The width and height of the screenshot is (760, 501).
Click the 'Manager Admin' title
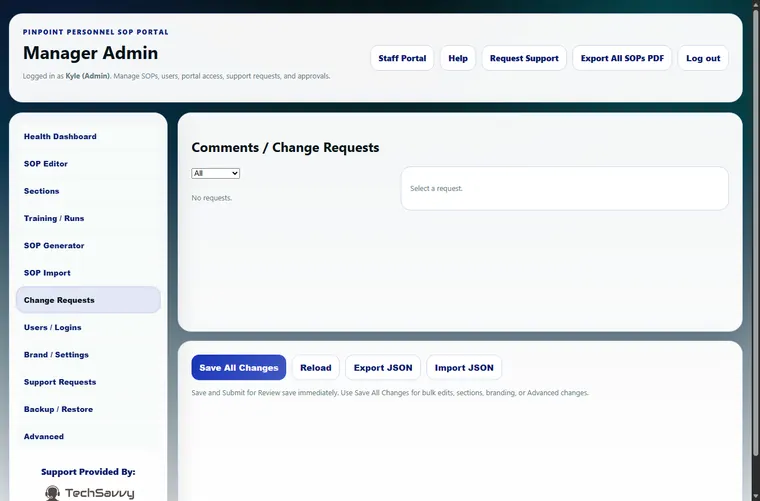point(91,53)
